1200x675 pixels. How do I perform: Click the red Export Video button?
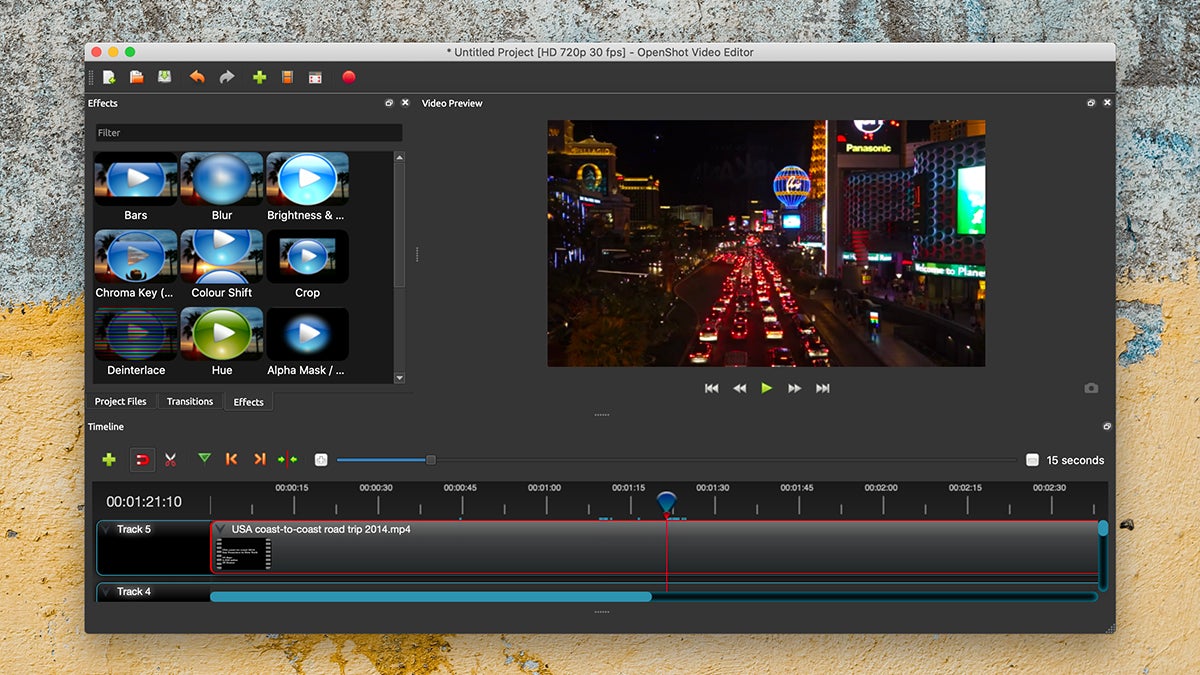(348, 77)
